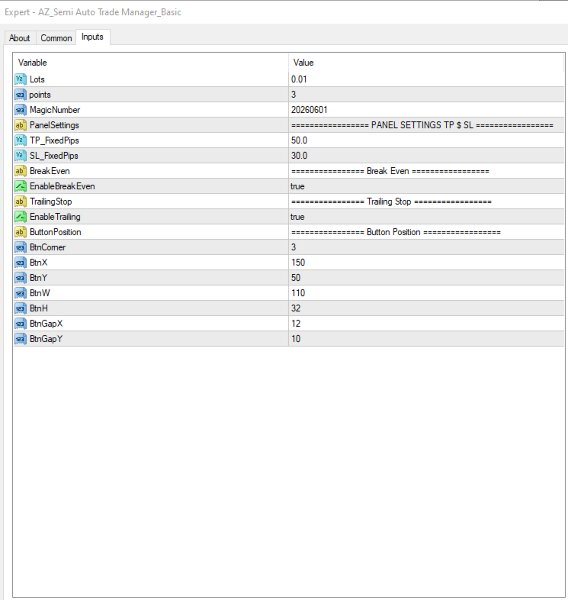Viewport: 568px width, 600px height.
Task: Select the Lots variable name
Action: (x=37, y=79)
